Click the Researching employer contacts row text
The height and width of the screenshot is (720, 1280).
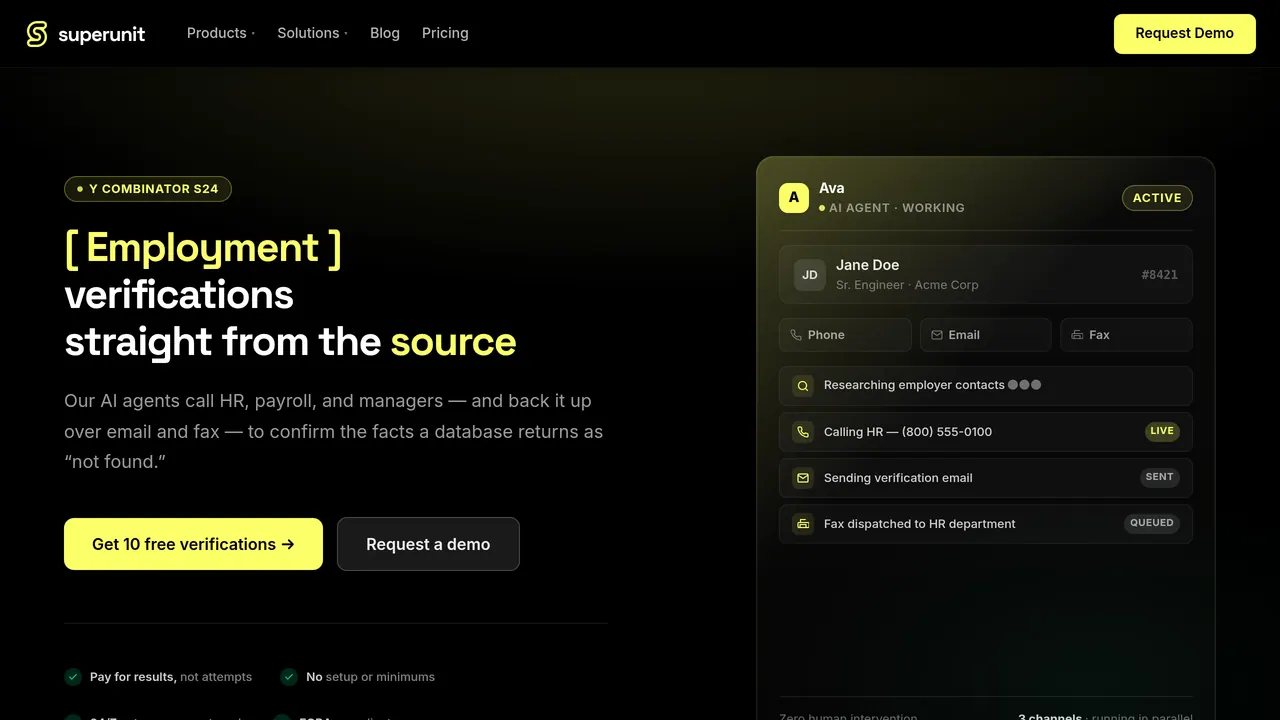pos(914,385)
